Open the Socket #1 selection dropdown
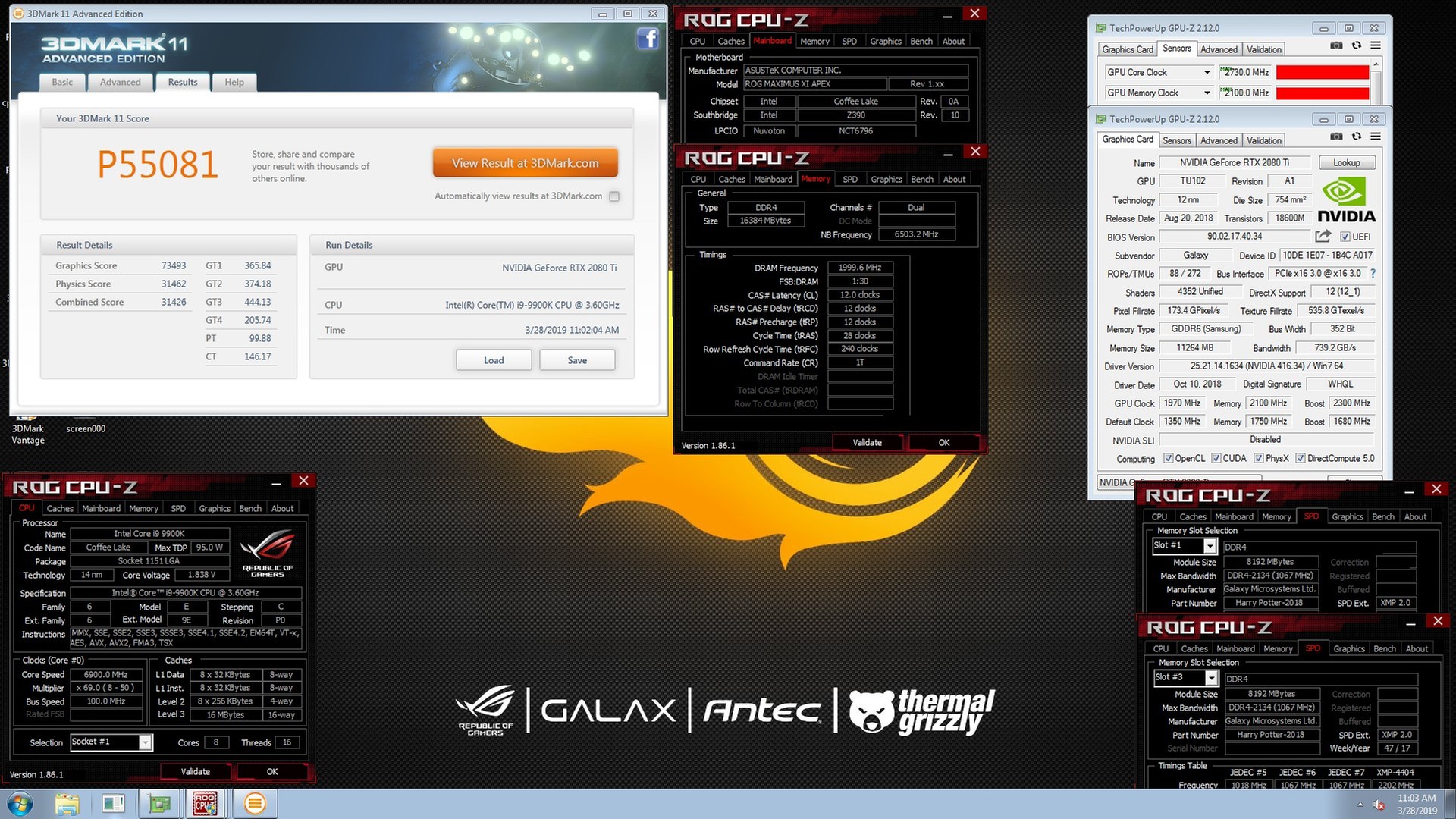Viewport: 1456px width, 819px height. point(145,742)
